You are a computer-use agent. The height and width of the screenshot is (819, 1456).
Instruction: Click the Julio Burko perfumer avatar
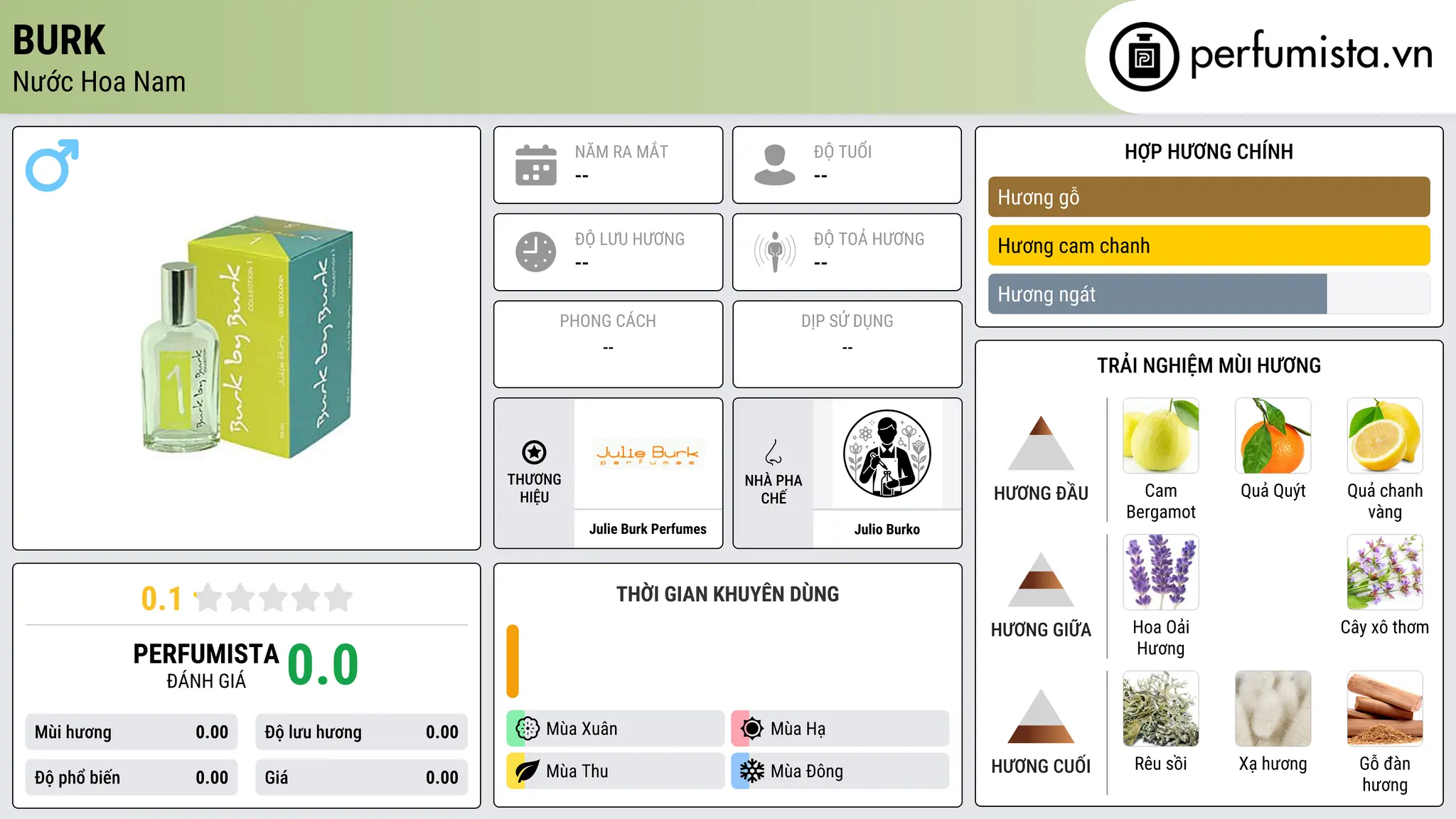[x=887, y=454]
